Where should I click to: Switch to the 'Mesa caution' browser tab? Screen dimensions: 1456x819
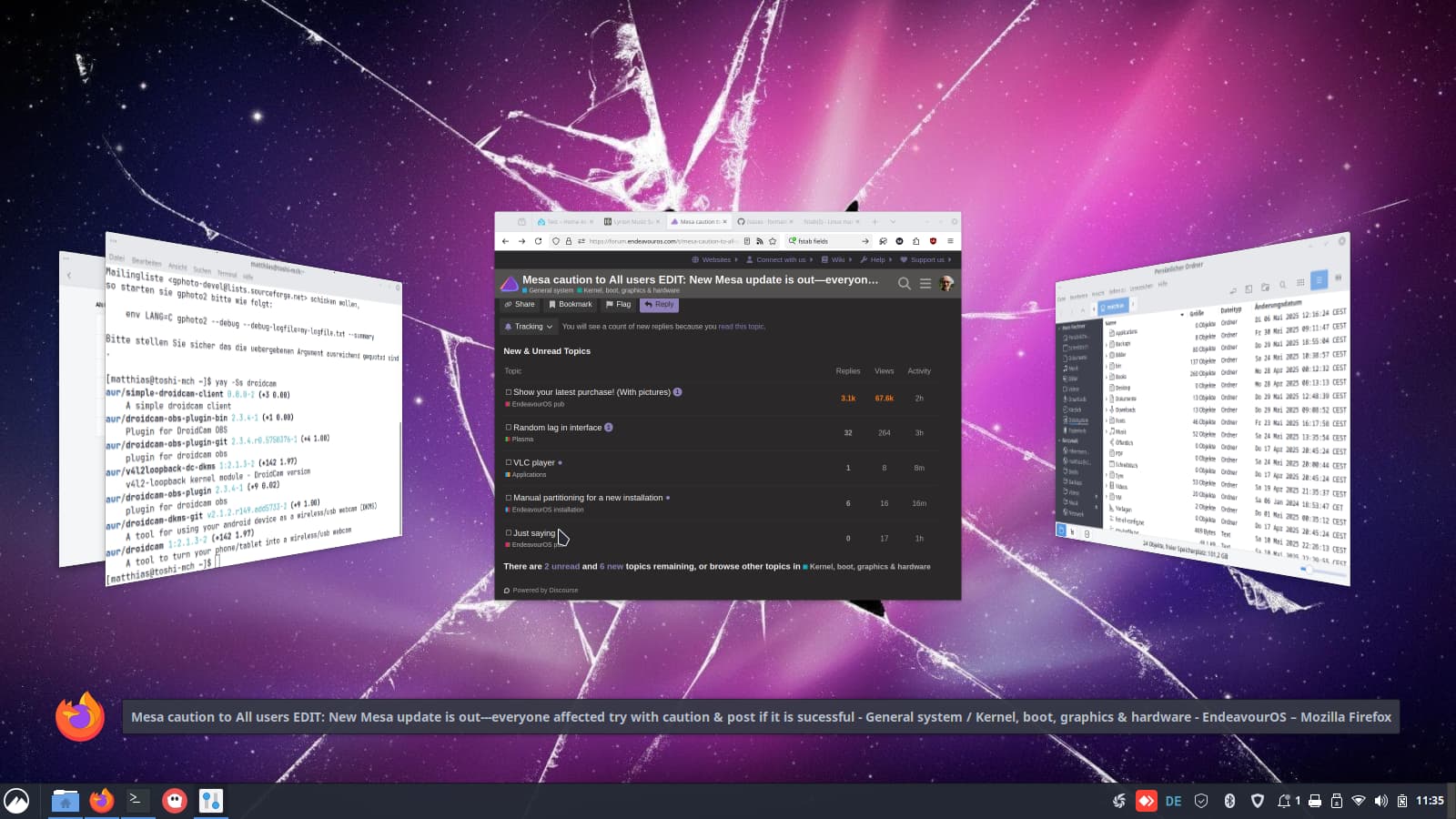(698, 222)
